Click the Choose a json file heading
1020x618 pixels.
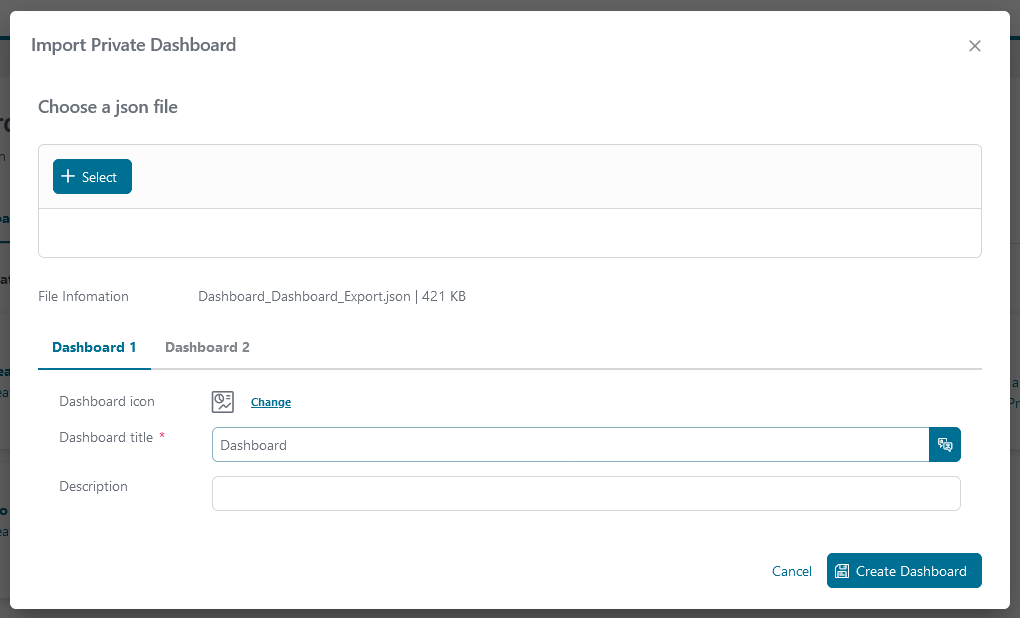(x=108, y=107)
